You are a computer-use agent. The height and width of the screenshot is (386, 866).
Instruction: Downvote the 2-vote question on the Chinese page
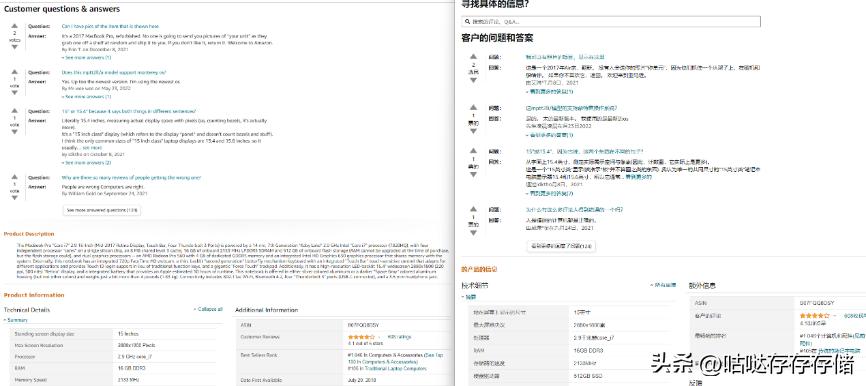[473, 80]
